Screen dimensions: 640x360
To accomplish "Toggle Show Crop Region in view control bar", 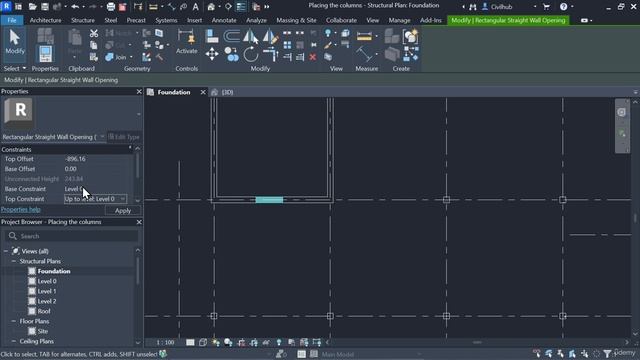I will coord(253,342).
